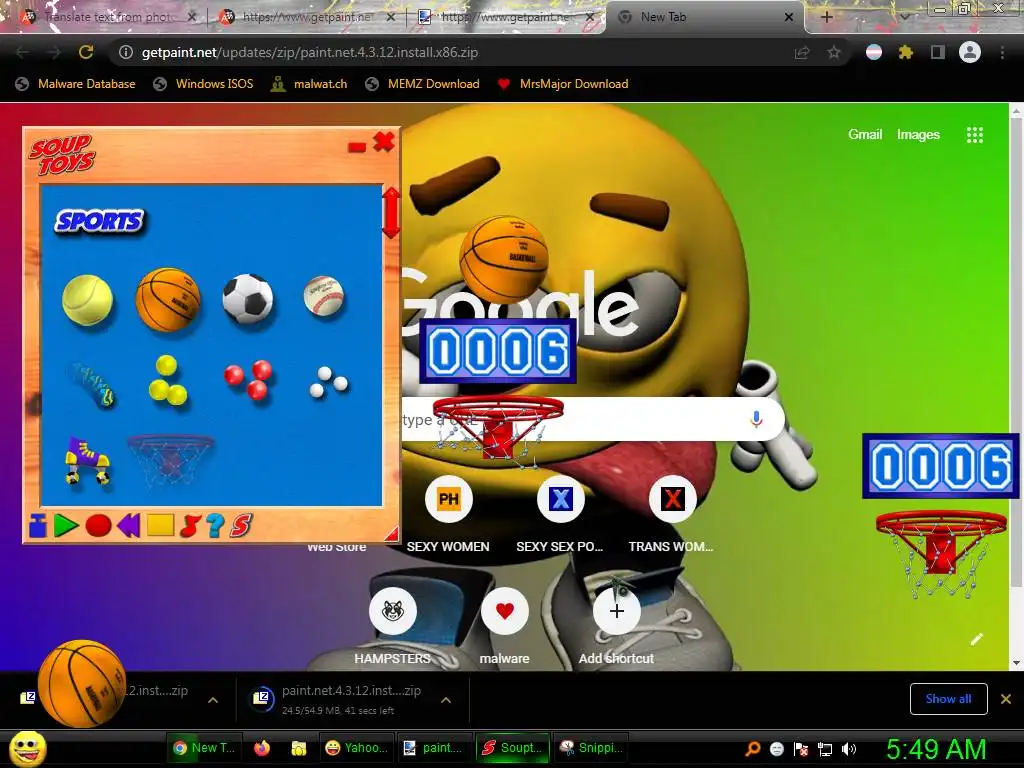Switch to Soupt... taskbar item
This screenshot has height=768, width=1024.
tap(513, 748)
